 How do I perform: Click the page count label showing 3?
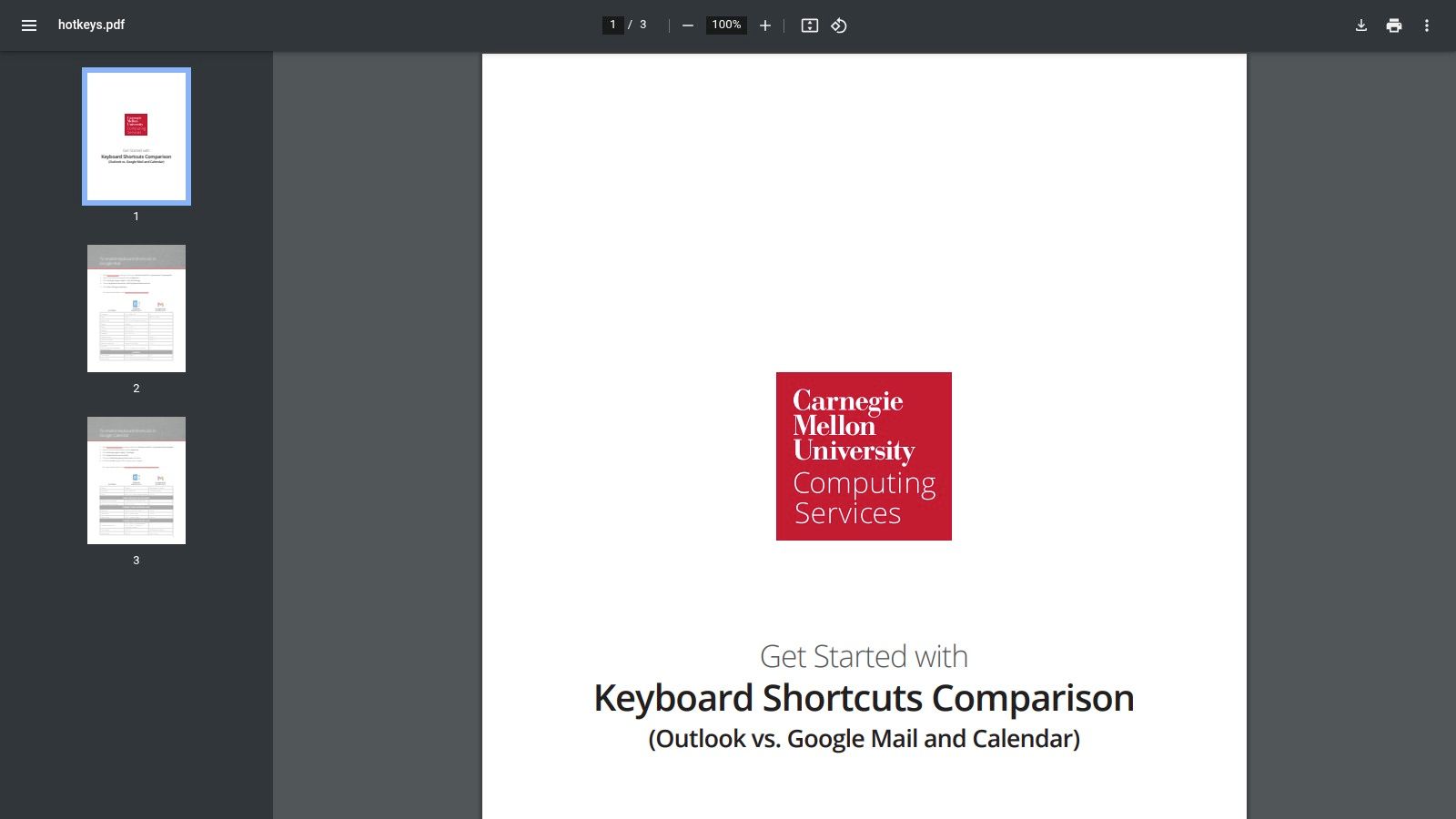[x=642, y=25]
